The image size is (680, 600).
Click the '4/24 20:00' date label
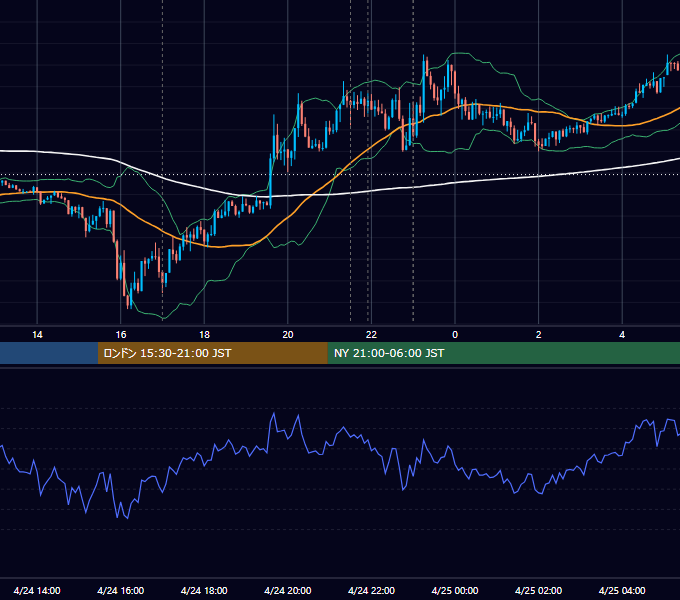click(x=288, y=590)
